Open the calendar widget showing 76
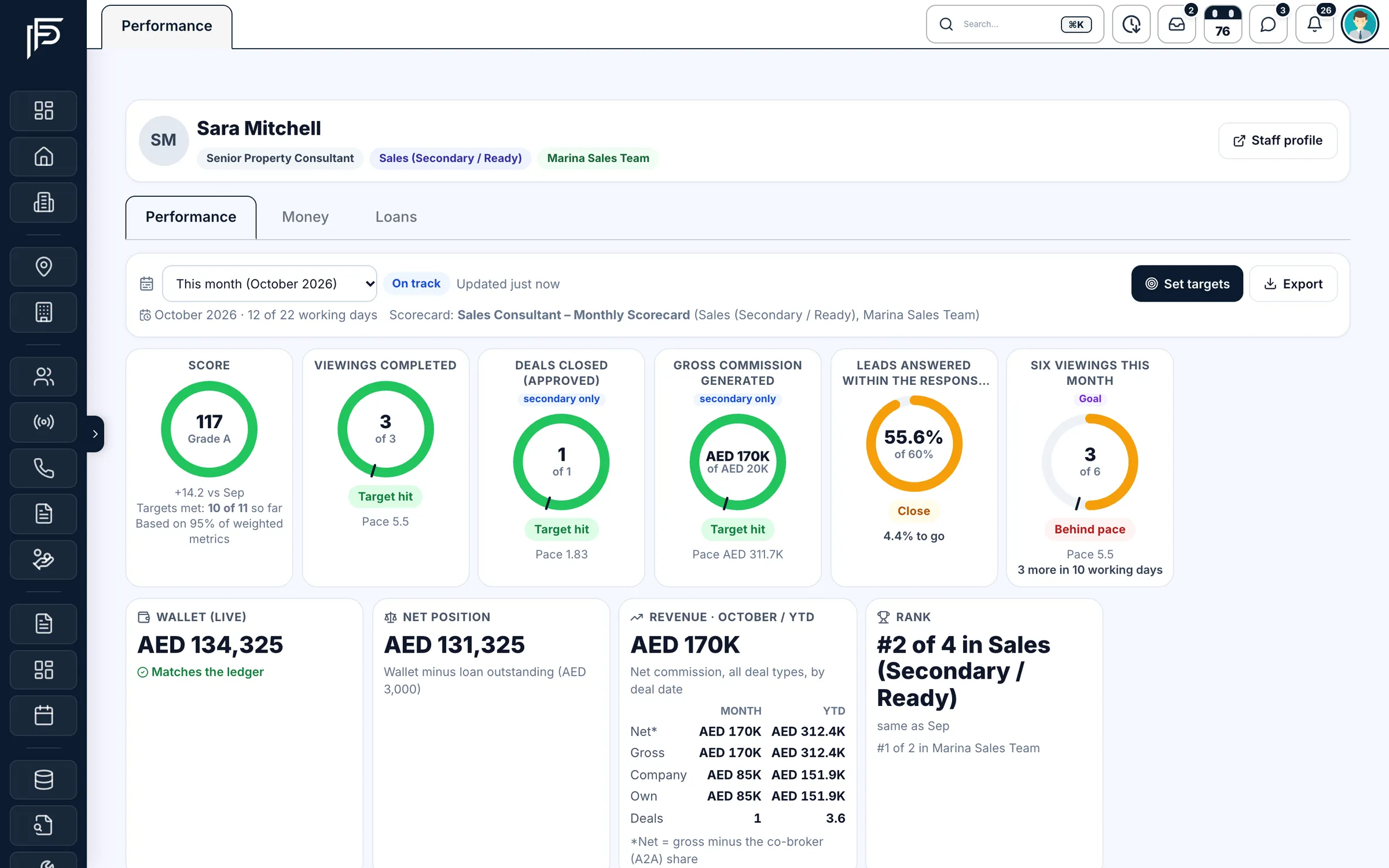The height and width of the screenshot is (868, 1389). pyautogui.click(x=1222, y=24)
